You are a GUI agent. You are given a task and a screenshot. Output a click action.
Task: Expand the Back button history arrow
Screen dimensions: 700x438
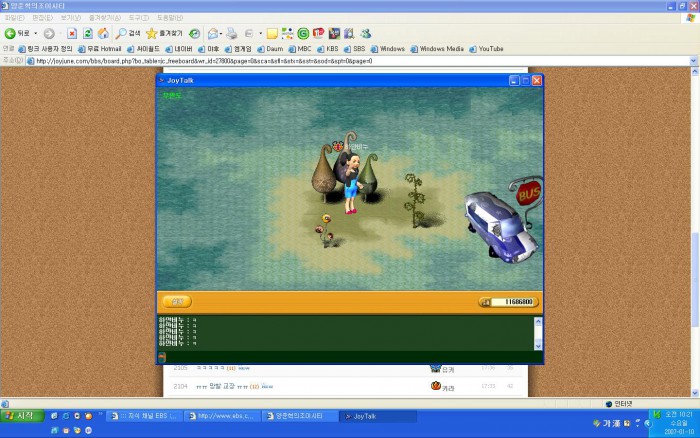(x=36, y=33)
